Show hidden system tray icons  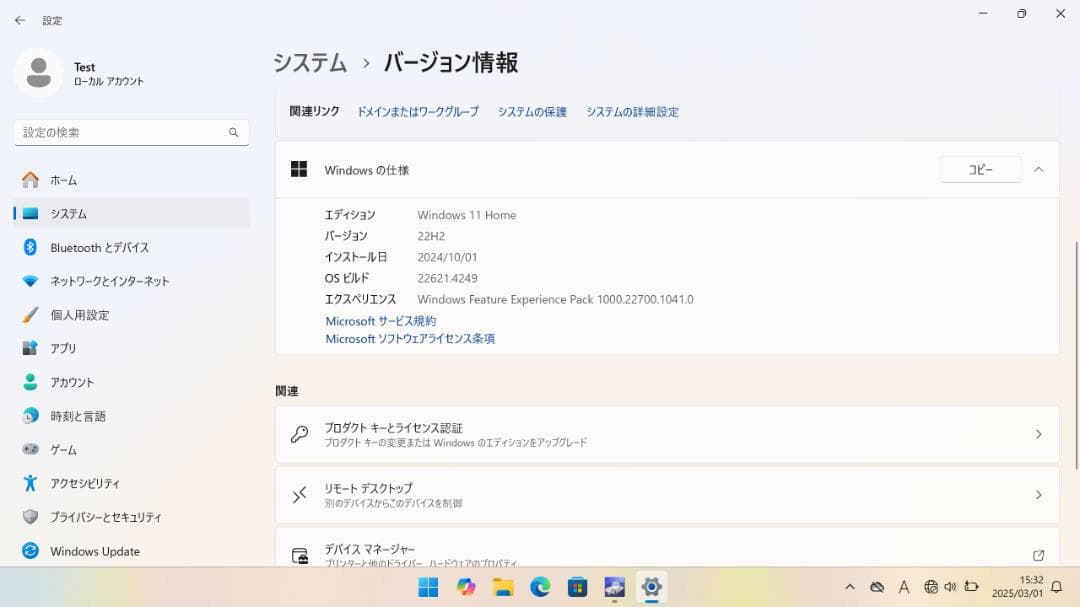(x=850, y=587)
